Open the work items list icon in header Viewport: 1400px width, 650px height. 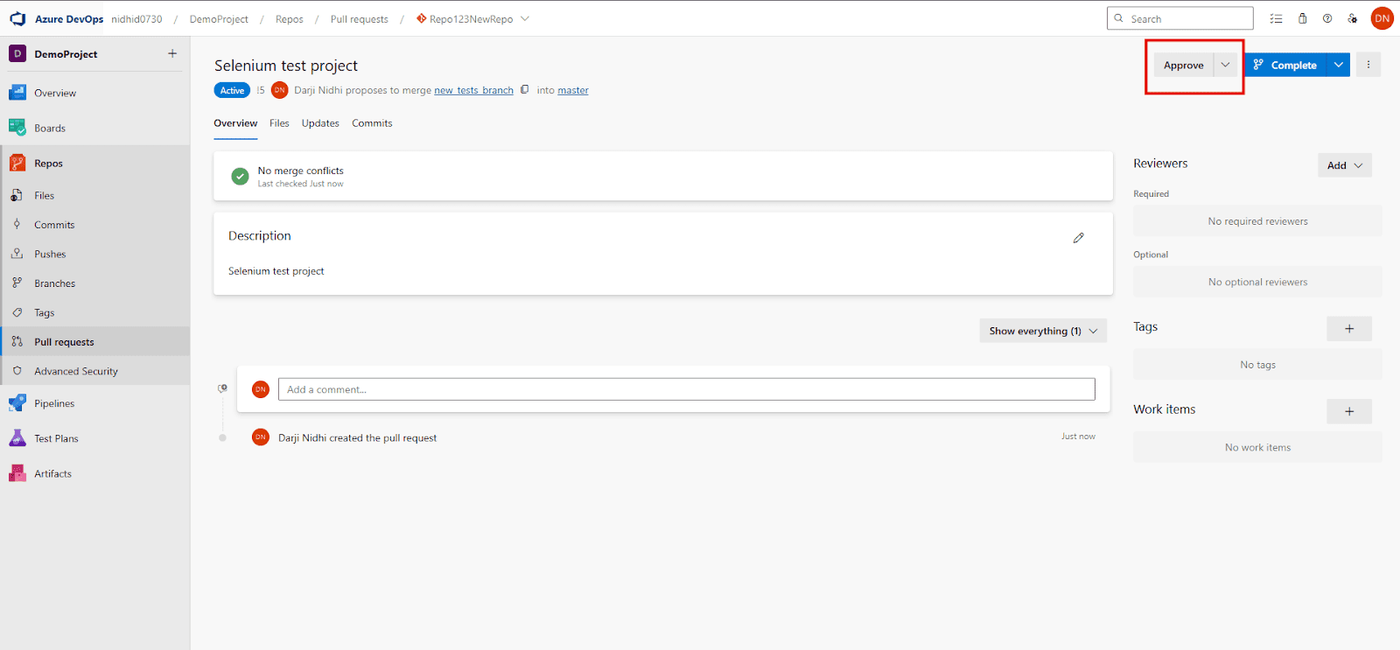click(1275, 19)
